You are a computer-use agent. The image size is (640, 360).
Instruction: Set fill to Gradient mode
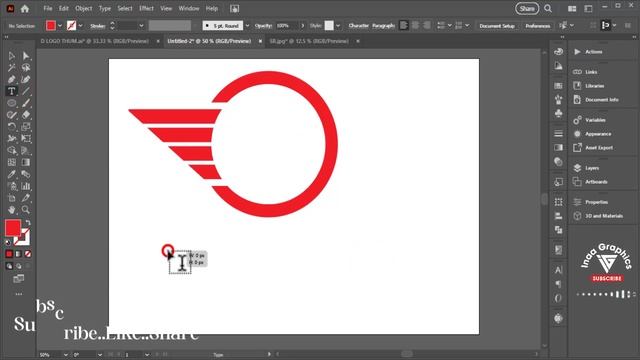18,254
